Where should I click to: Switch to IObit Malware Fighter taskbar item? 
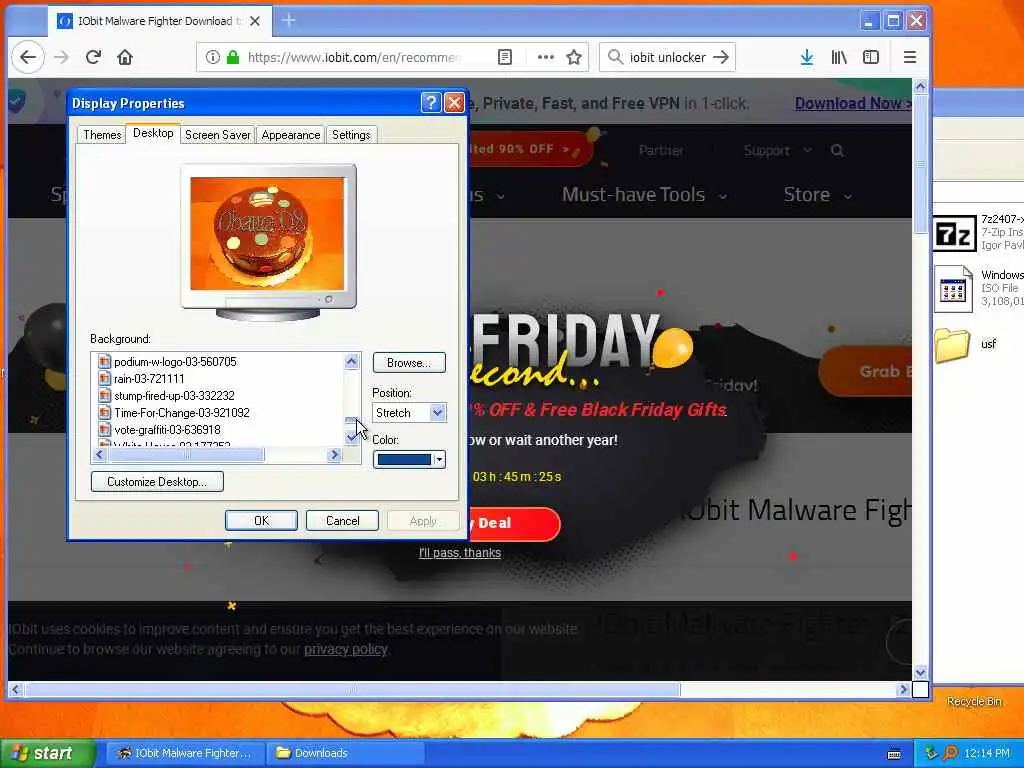point(184,753)
